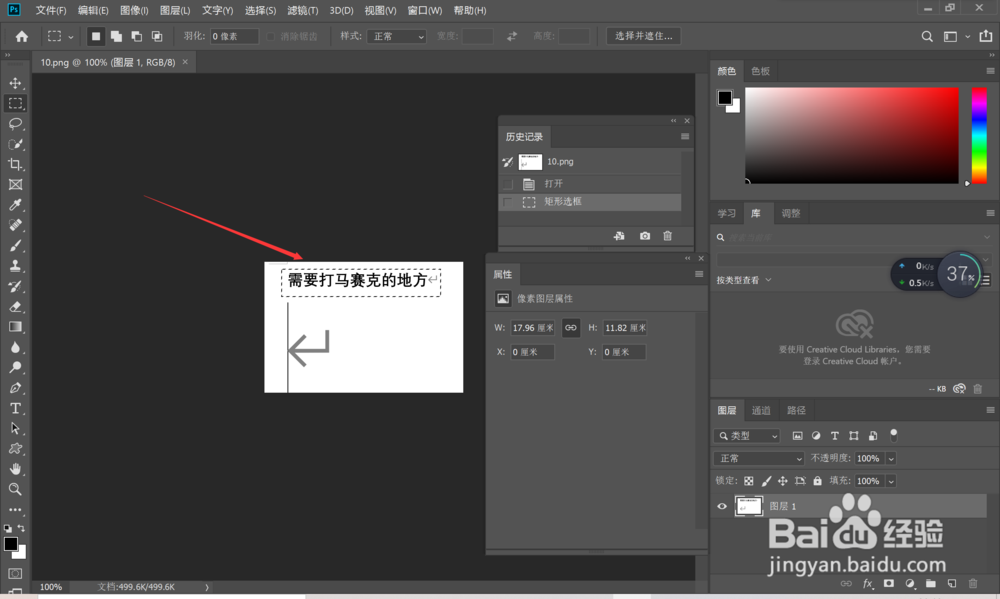The width and height of the screenshot is (1000, 599).
Task: Select the Horizontal Type tool
Action: click(15, 408)
